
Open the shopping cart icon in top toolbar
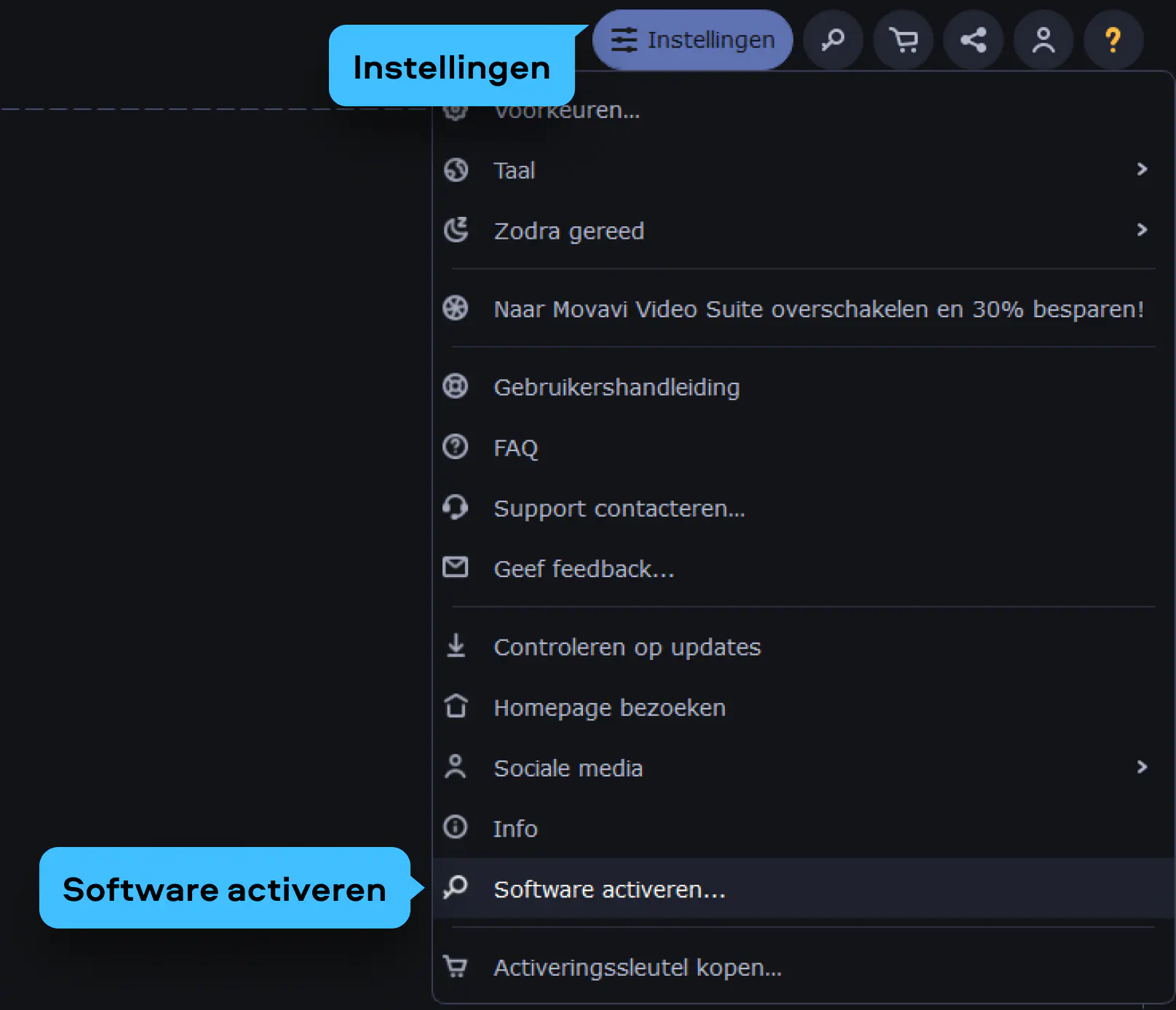(x=903, y=40)
